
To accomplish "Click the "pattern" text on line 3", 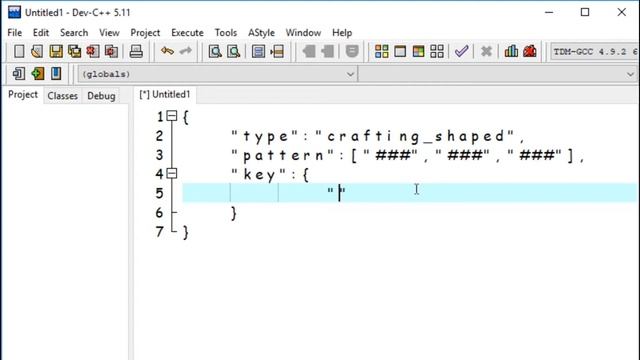I will click(282, 156).
